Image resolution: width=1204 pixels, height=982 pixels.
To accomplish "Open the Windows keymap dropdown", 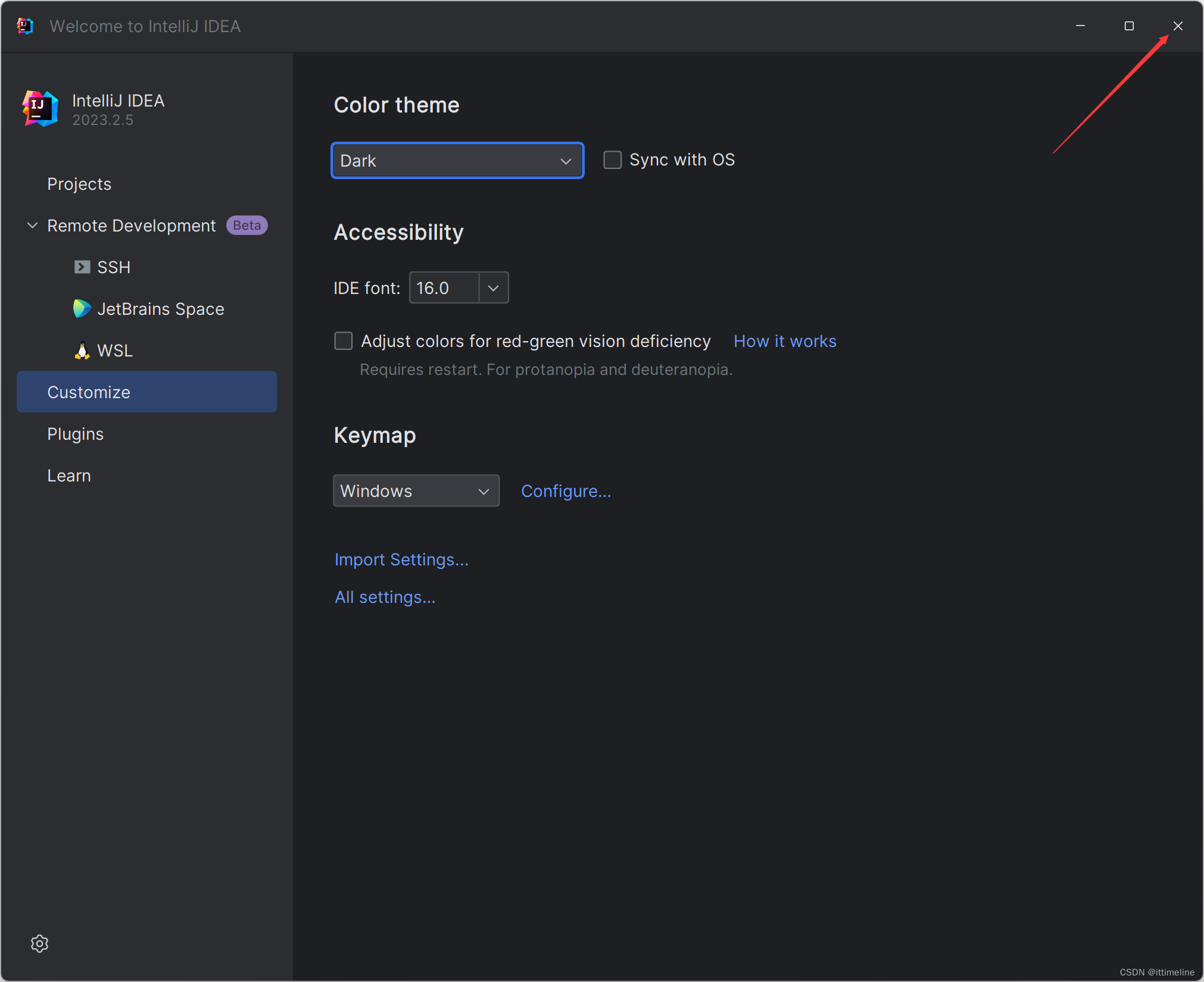I will 416,491.
